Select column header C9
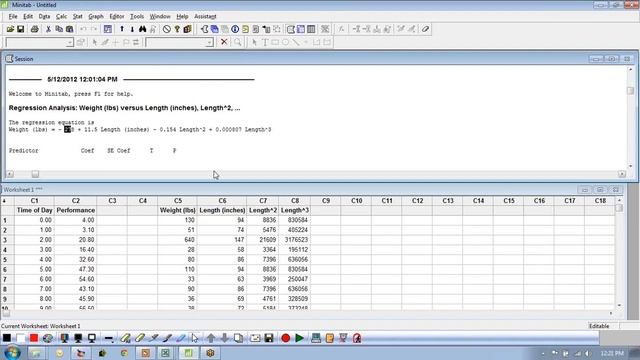Screen dimensions: 640x360 pyautogui.click(x=326, y=200)
